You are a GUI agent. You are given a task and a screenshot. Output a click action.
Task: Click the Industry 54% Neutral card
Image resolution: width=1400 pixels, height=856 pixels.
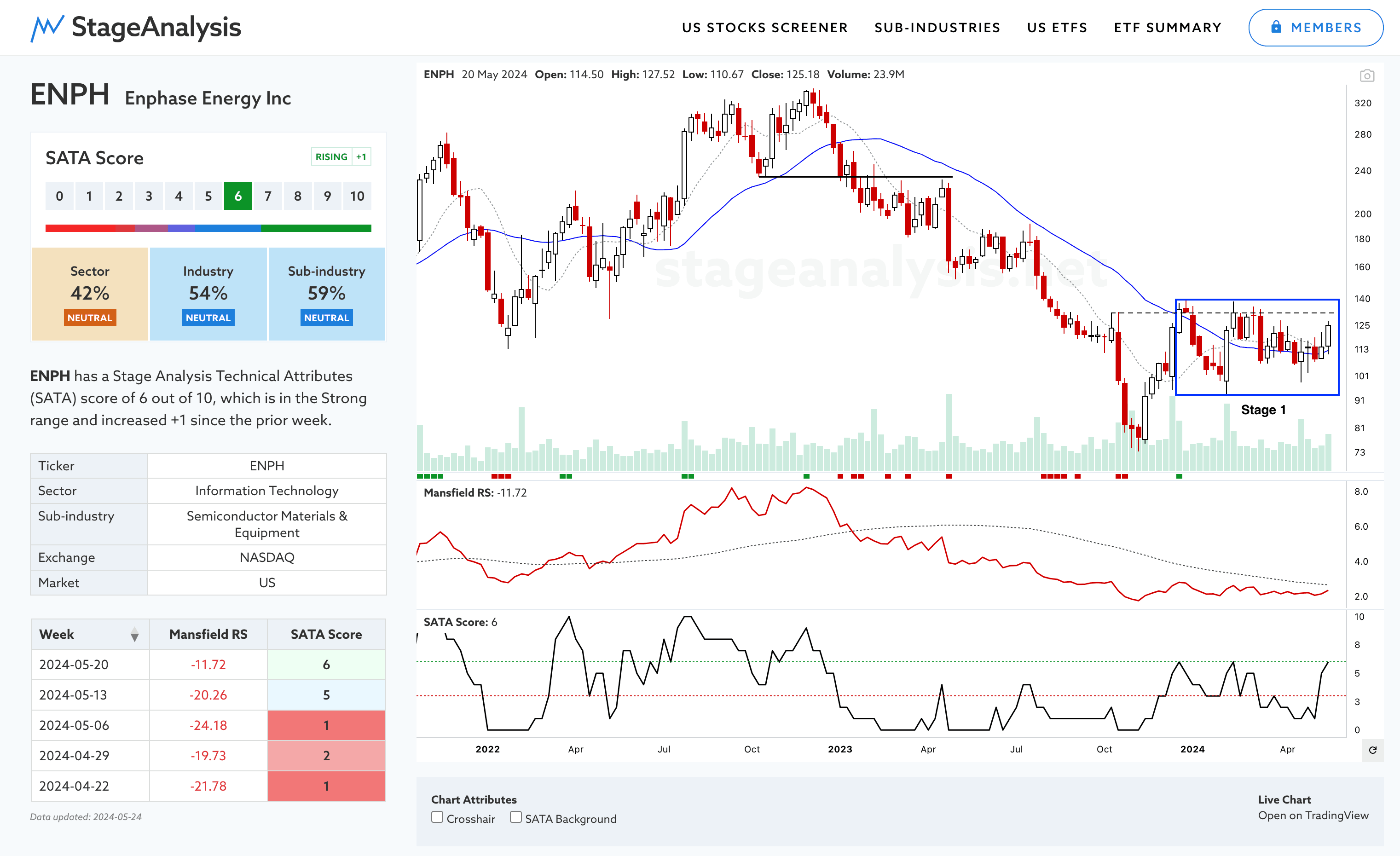point(208,294)
